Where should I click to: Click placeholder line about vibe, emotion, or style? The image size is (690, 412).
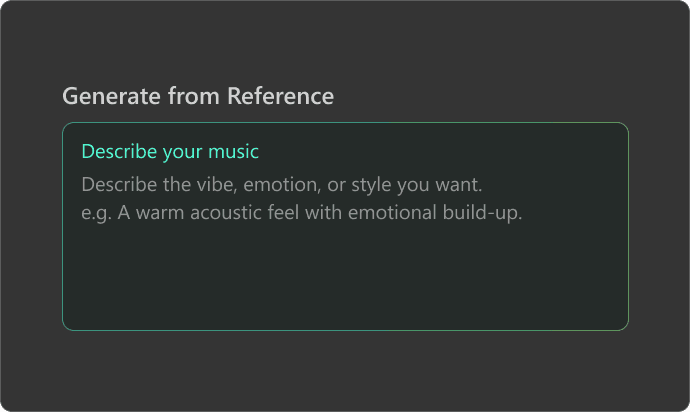coord(282,184)
